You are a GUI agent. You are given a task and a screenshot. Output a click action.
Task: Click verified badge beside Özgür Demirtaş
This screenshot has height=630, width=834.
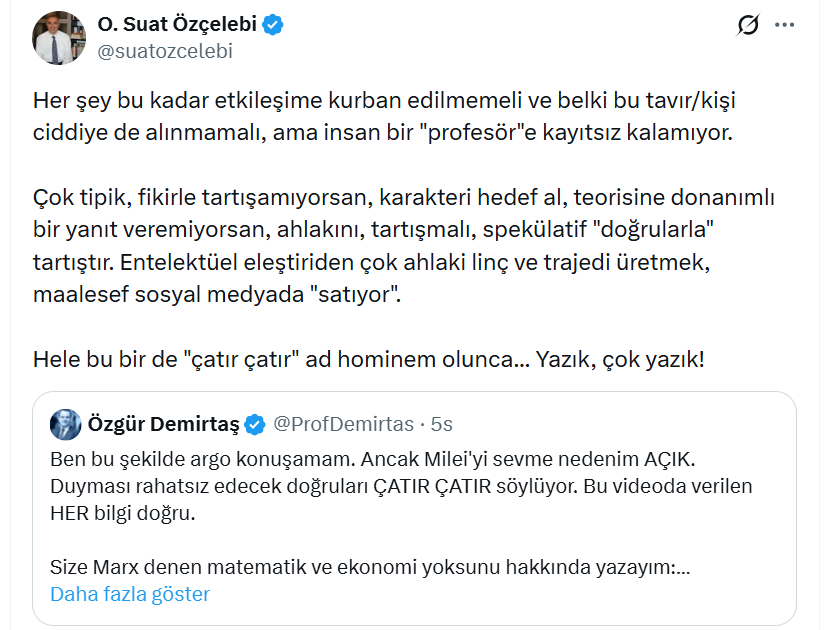tap(254, 424)
